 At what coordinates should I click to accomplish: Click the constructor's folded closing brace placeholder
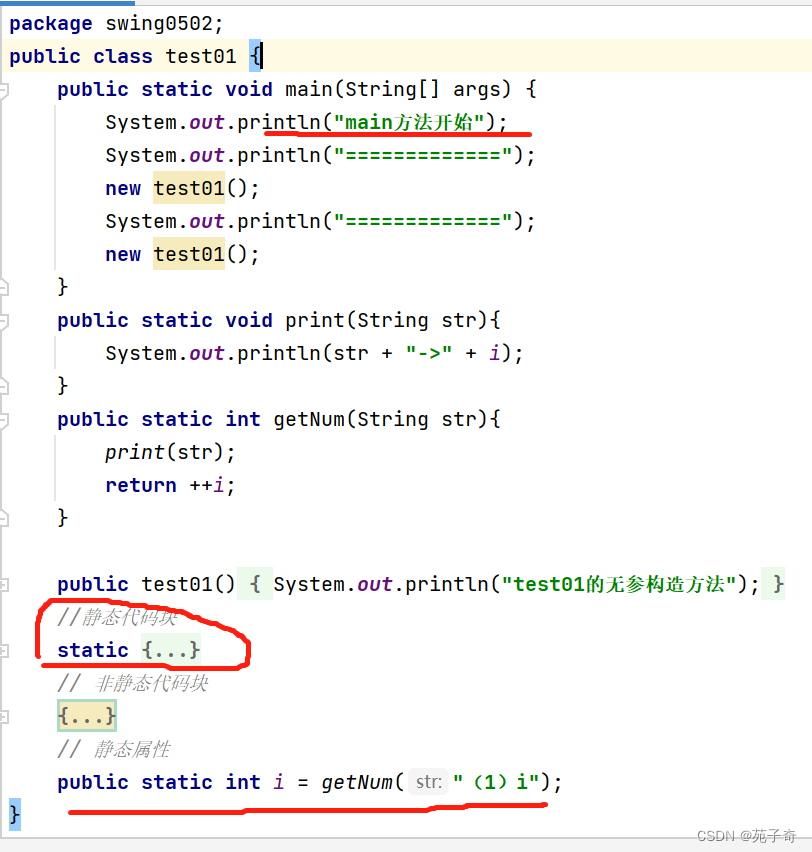click(773, 584)
